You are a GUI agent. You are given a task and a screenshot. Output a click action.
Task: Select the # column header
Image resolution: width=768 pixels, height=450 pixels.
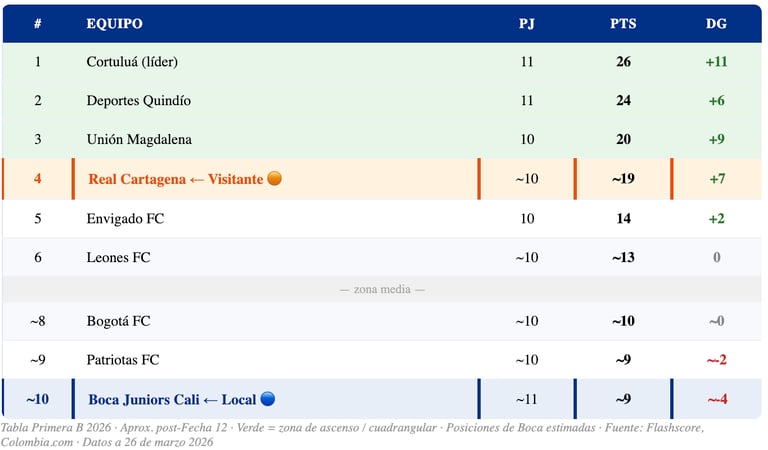tap(38, 24)
